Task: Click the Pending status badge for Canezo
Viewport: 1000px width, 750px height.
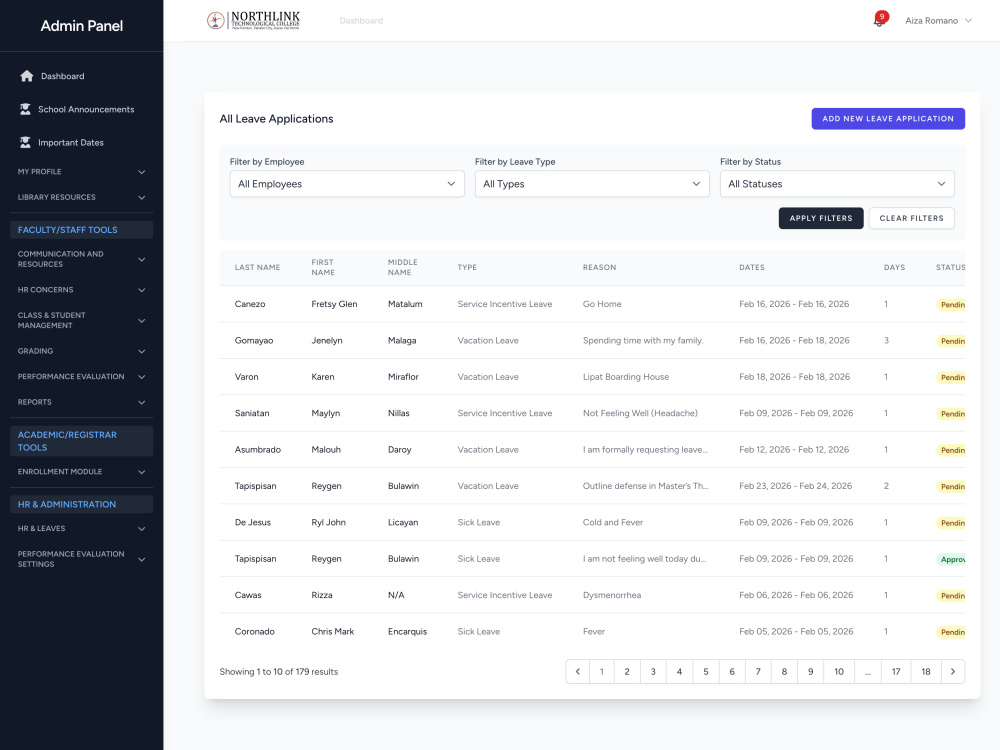Action: (951, 304)
